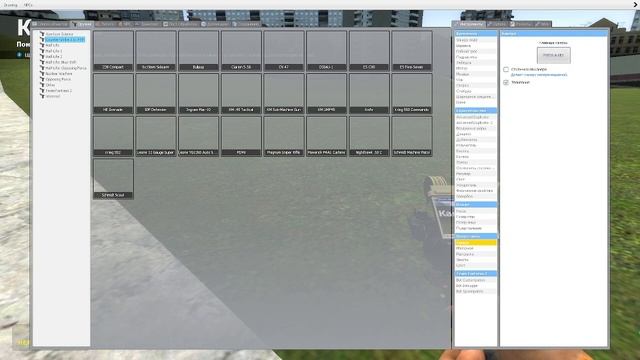
Task: Select the Динамит tool in the list
Action: click(476, 134)
